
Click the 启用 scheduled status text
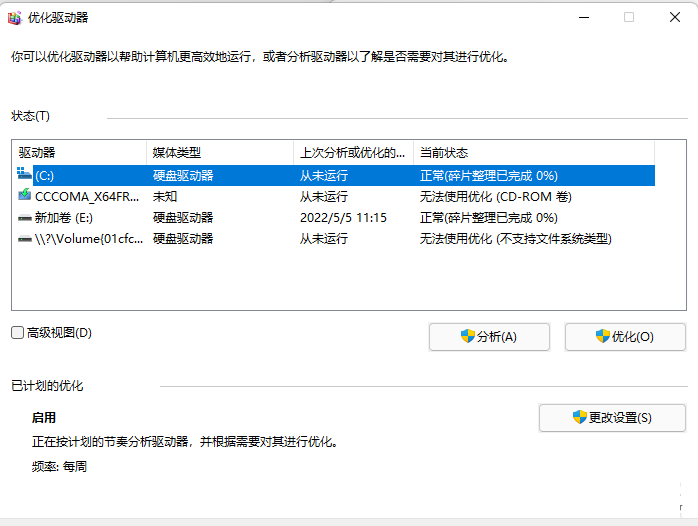coord(44,417)
